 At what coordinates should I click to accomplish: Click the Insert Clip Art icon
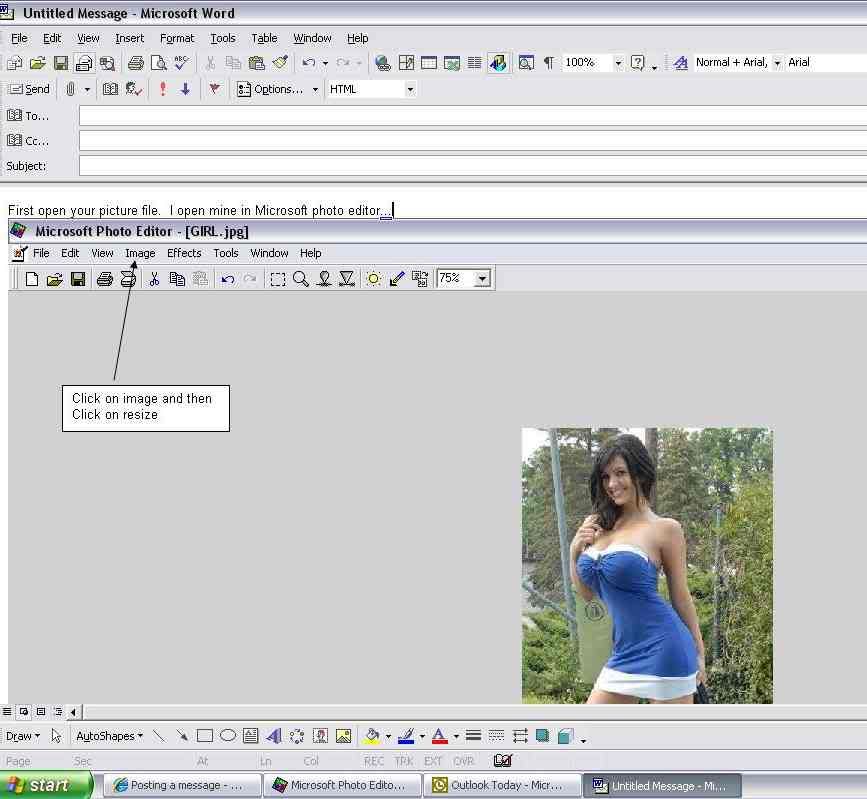320,736
